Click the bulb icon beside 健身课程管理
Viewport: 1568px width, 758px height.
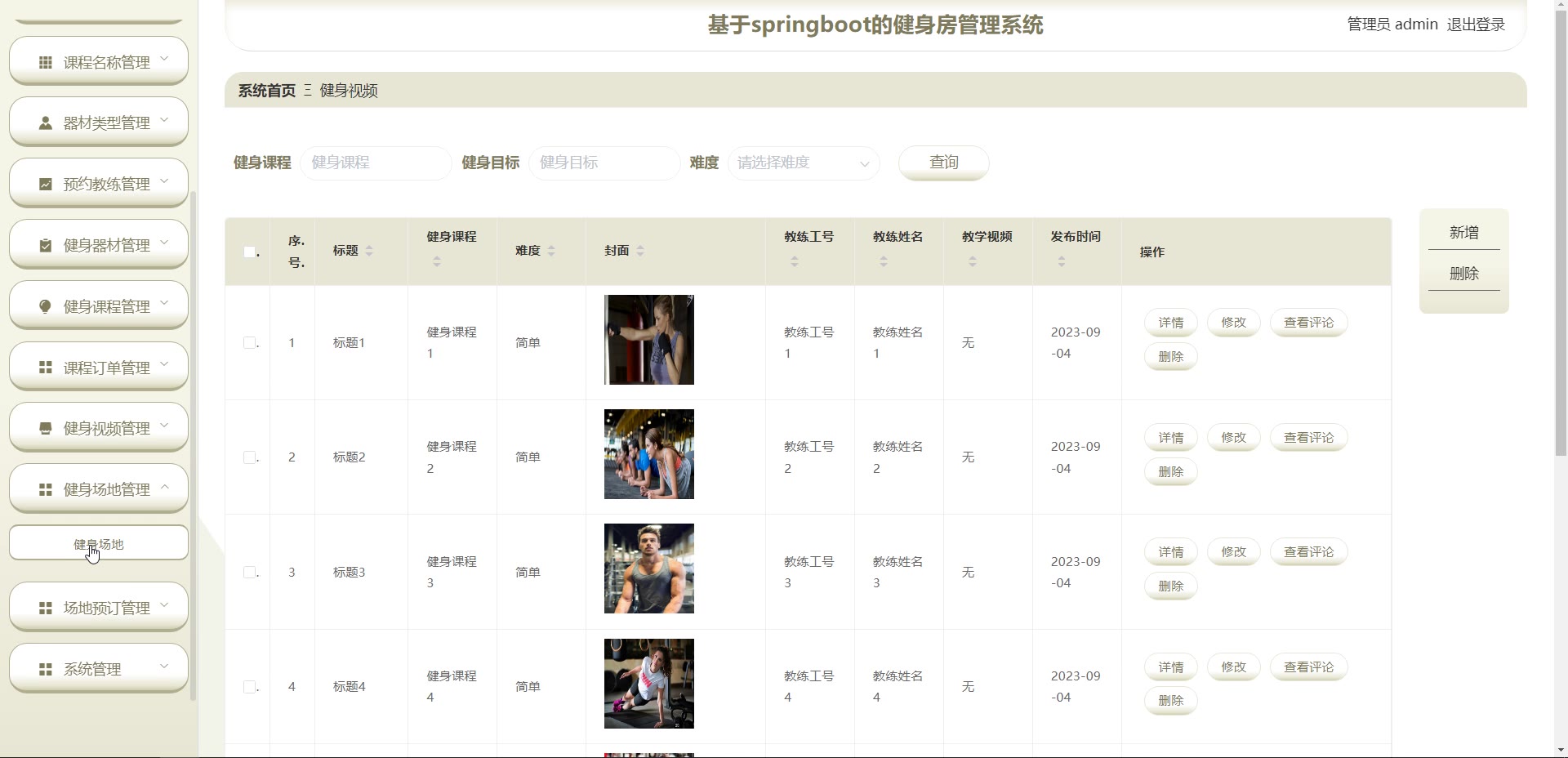(x=46, y=306)
